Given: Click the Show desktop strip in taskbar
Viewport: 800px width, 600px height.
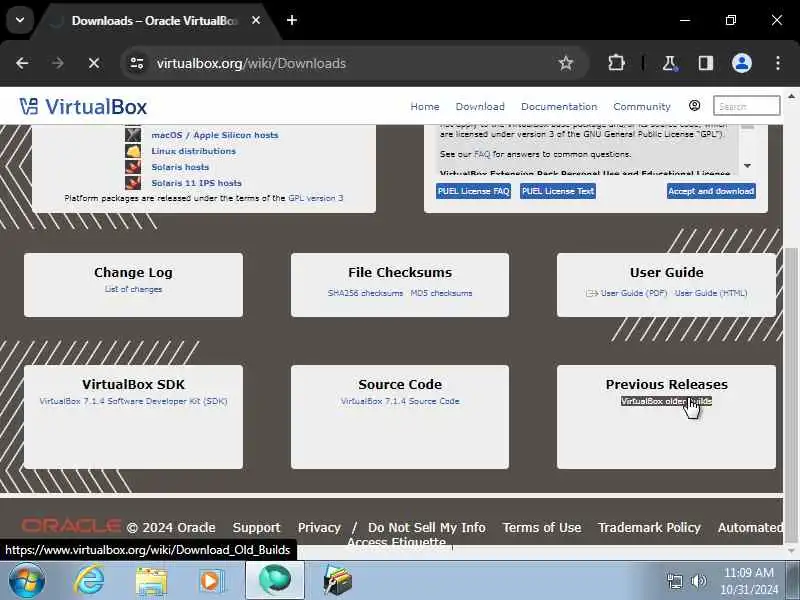Looking at the screenshot, I should 793,581.
